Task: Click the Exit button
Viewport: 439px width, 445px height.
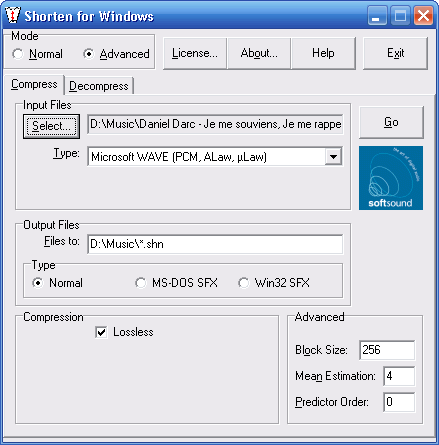Action: point(395,53)
